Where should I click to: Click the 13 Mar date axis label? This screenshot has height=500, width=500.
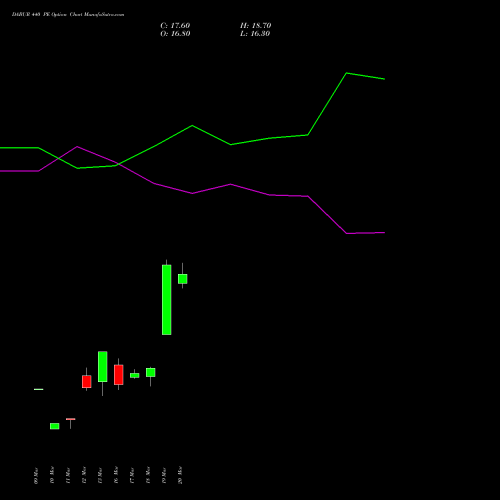click(x=100, y=476)
